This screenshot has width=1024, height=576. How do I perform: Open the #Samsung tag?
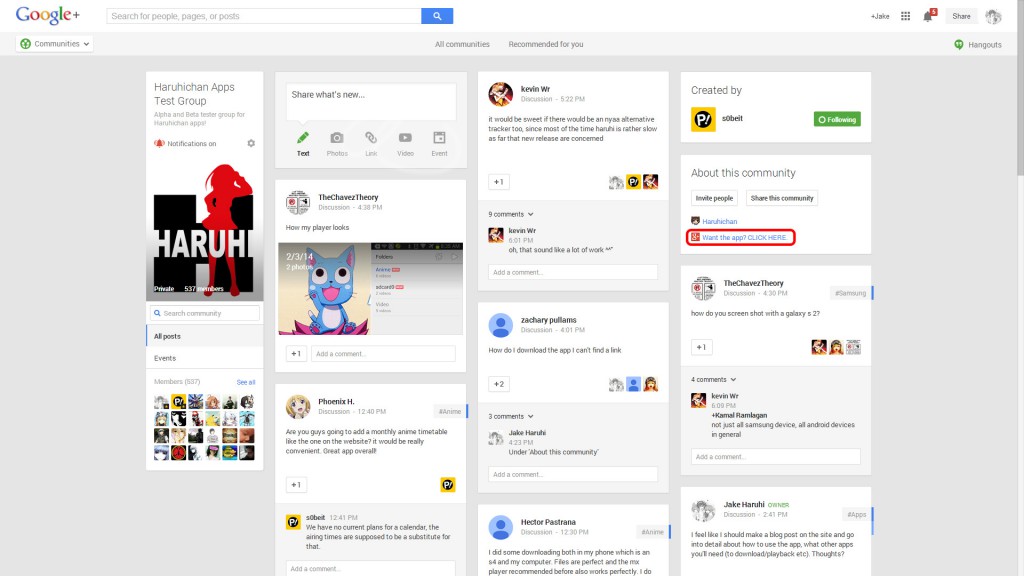(850, 293)
